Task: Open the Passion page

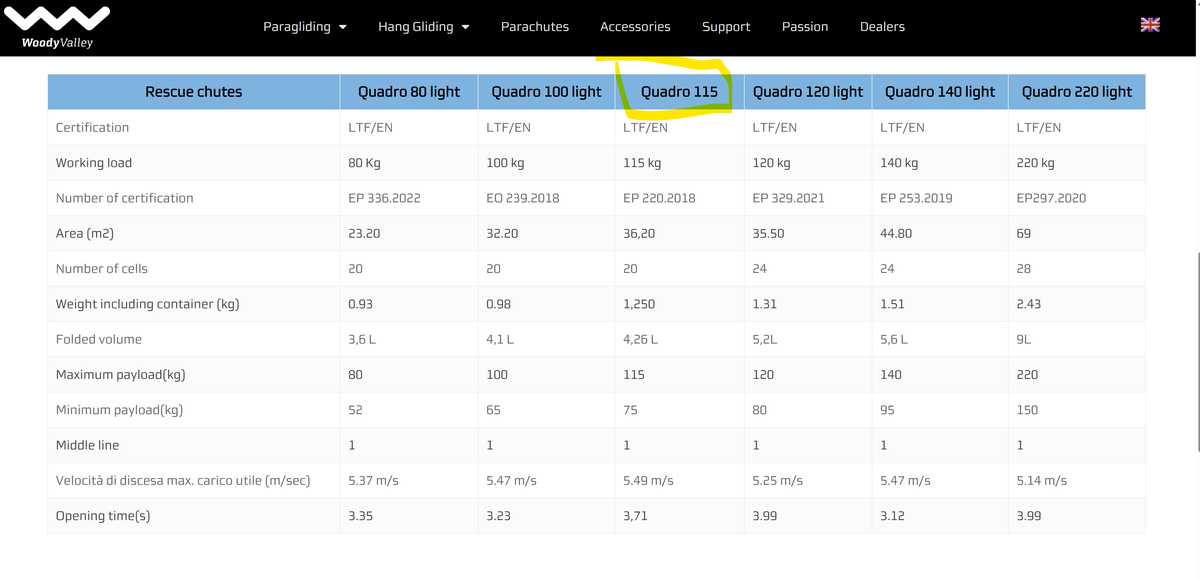Action: [x=805, y=27]
